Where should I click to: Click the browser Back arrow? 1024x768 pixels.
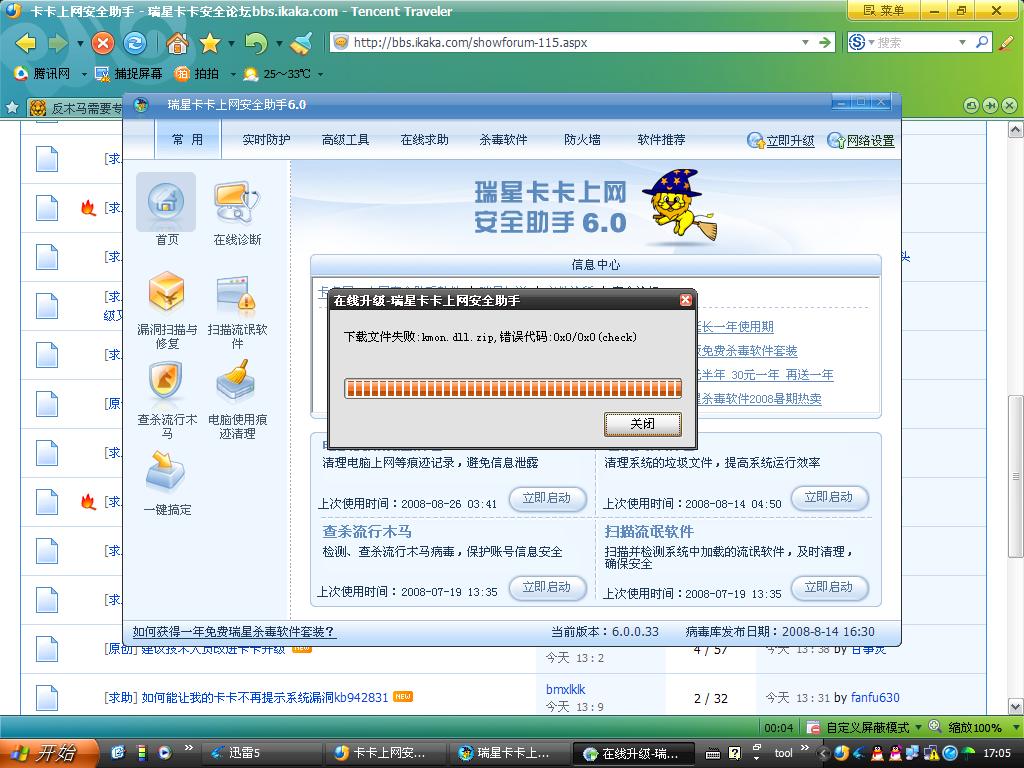25,44
